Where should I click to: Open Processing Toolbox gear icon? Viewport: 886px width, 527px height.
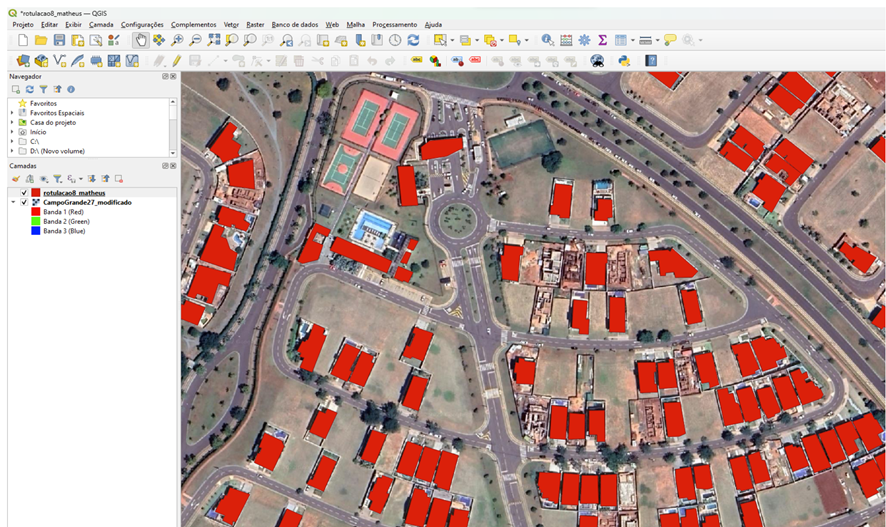tap(584, 40)
